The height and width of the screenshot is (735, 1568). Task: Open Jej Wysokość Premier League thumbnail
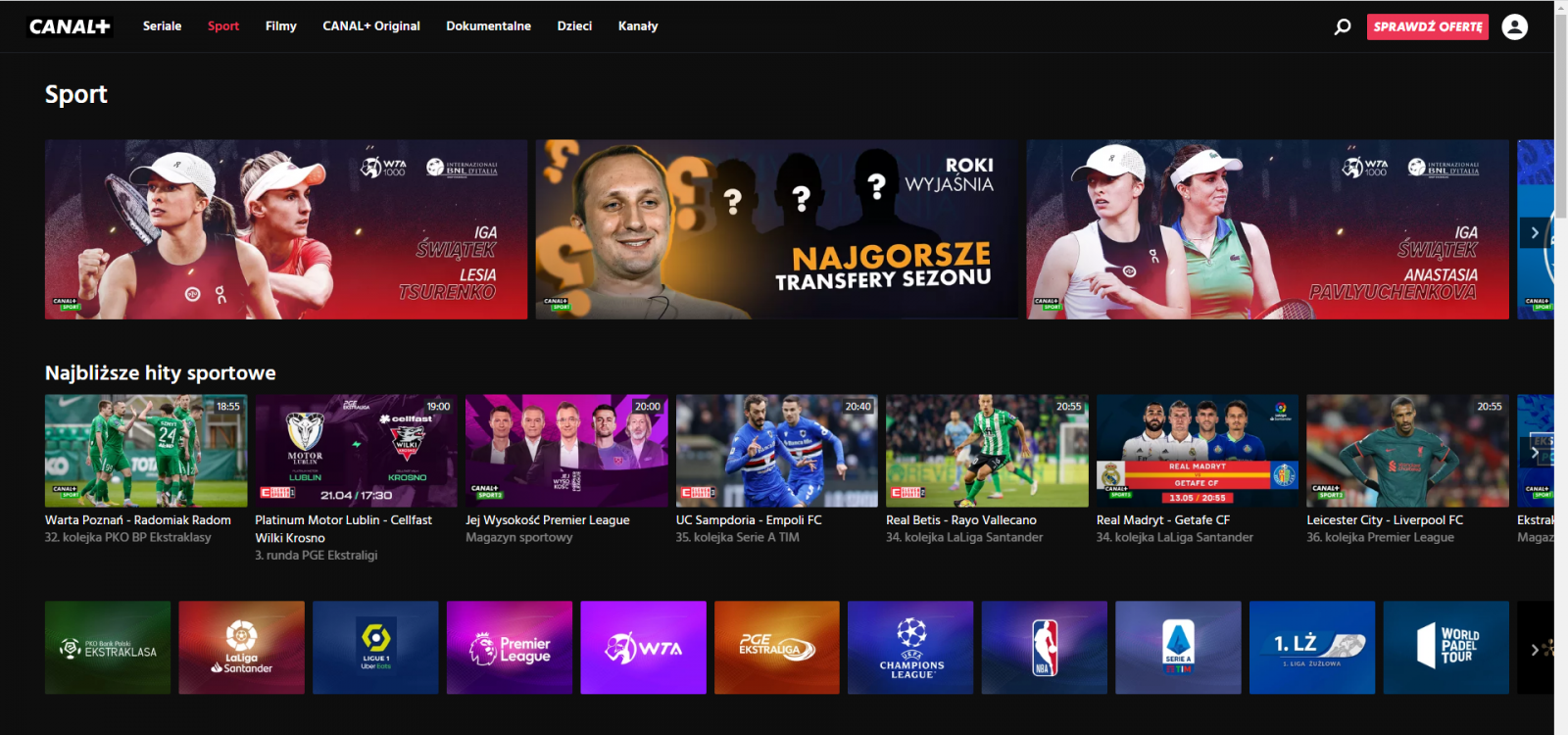tap(566, 451)
